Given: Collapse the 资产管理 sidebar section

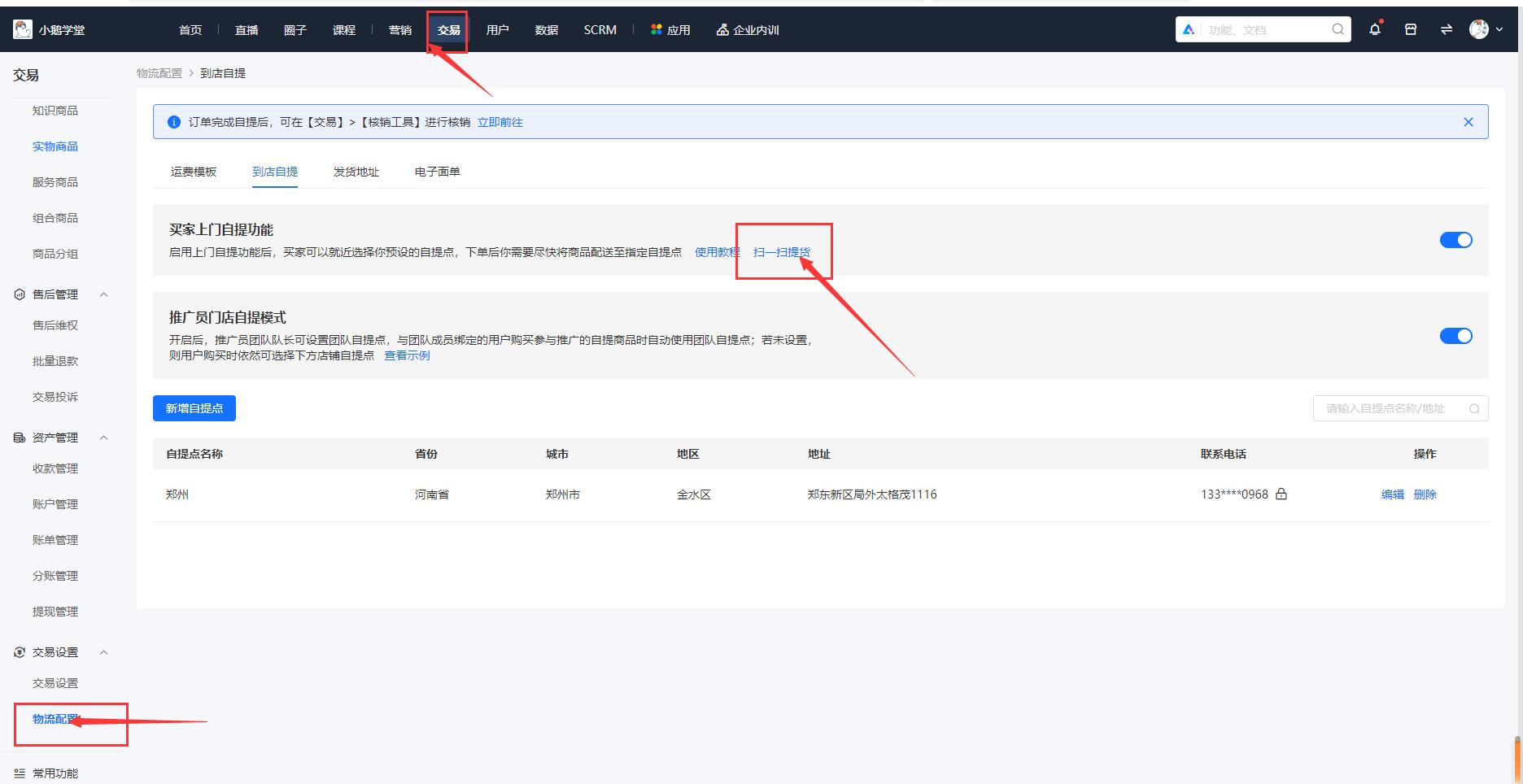Looking at the screenshot, I should click(104, 438).
